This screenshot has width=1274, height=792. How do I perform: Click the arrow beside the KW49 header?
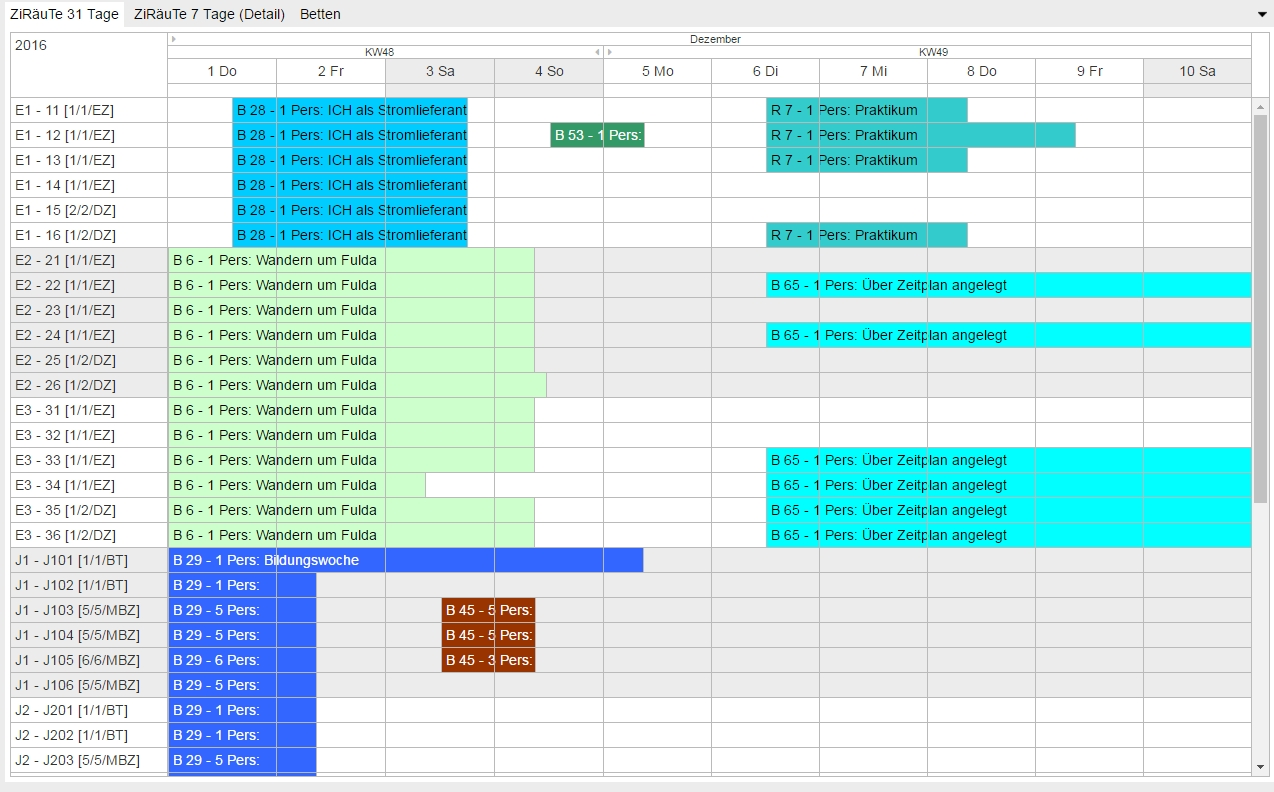(608, 52)
